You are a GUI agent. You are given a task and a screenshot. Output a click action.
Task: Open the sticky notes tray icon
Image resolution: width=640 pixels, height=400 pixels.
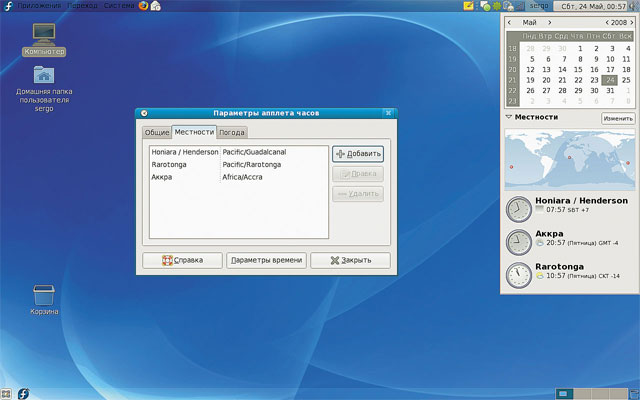coord(469,6)
